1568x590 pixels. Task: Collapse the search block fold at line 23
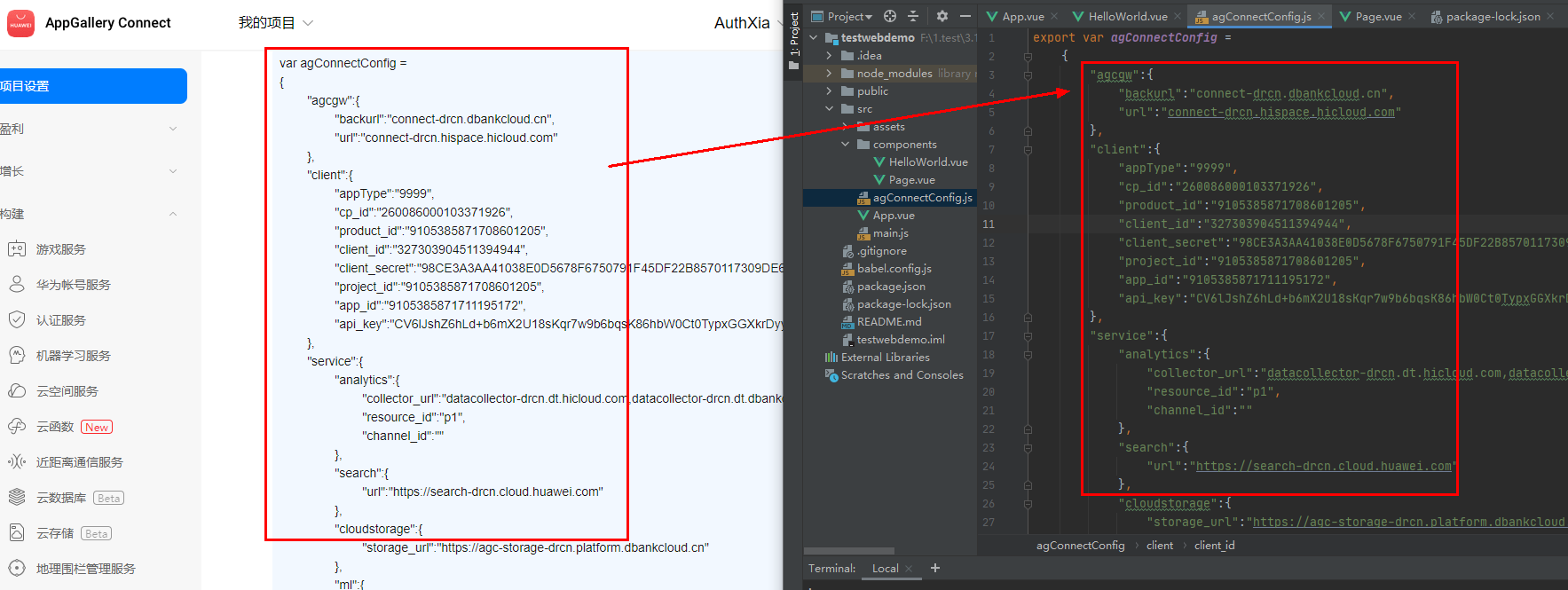pos(1028,447)
